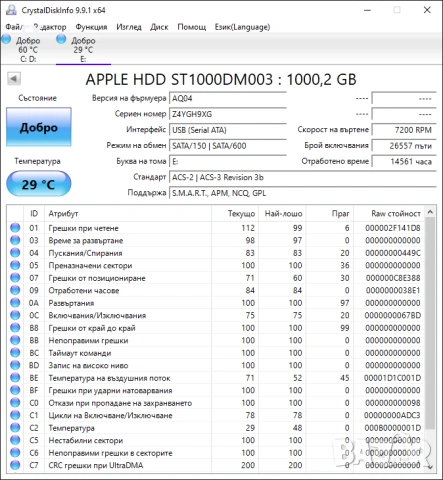Click status circle for attribute BC row
Viewport: 443px width, 480px height.
[x=15, y=353]
